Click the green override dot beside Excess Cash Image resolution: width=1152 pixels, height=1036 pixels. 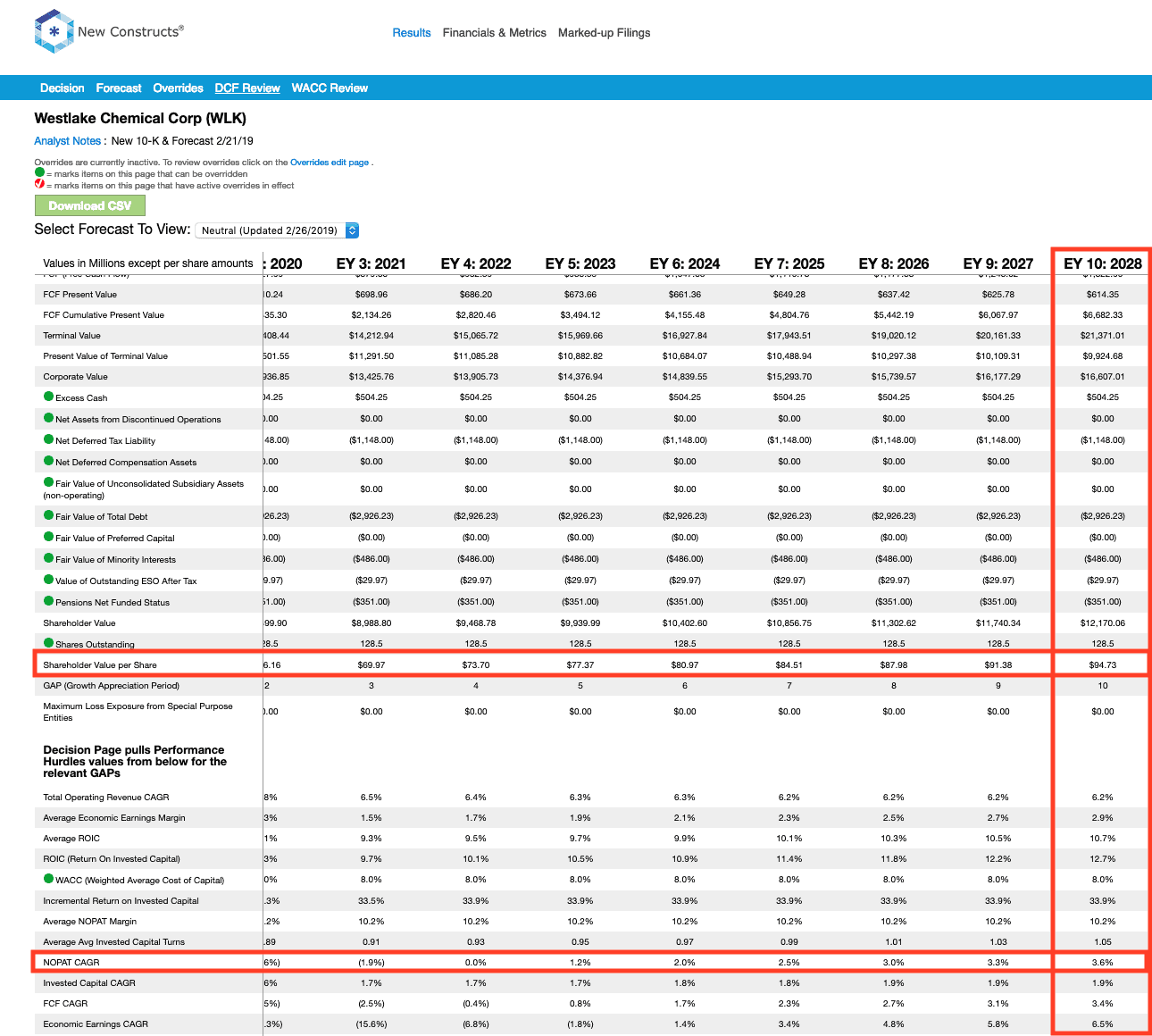(x=49, y=397)
